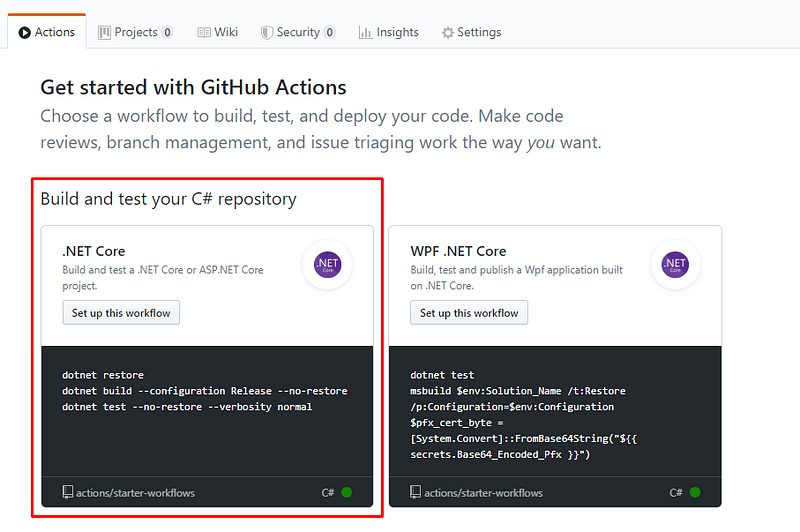Image resolution: width=800 pixels, height=532 pixels.
Task: Click the Wiki book icon
Action: (204, 32)
